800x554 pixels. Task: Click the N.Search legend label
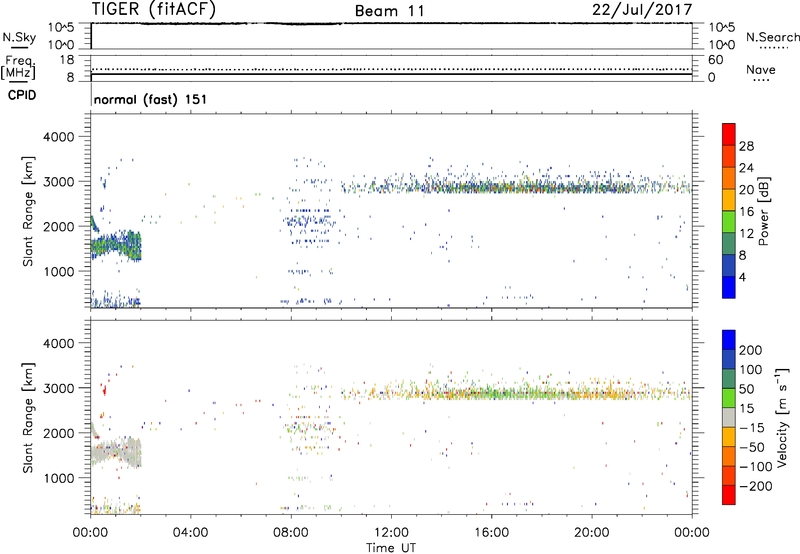(772, 37)
